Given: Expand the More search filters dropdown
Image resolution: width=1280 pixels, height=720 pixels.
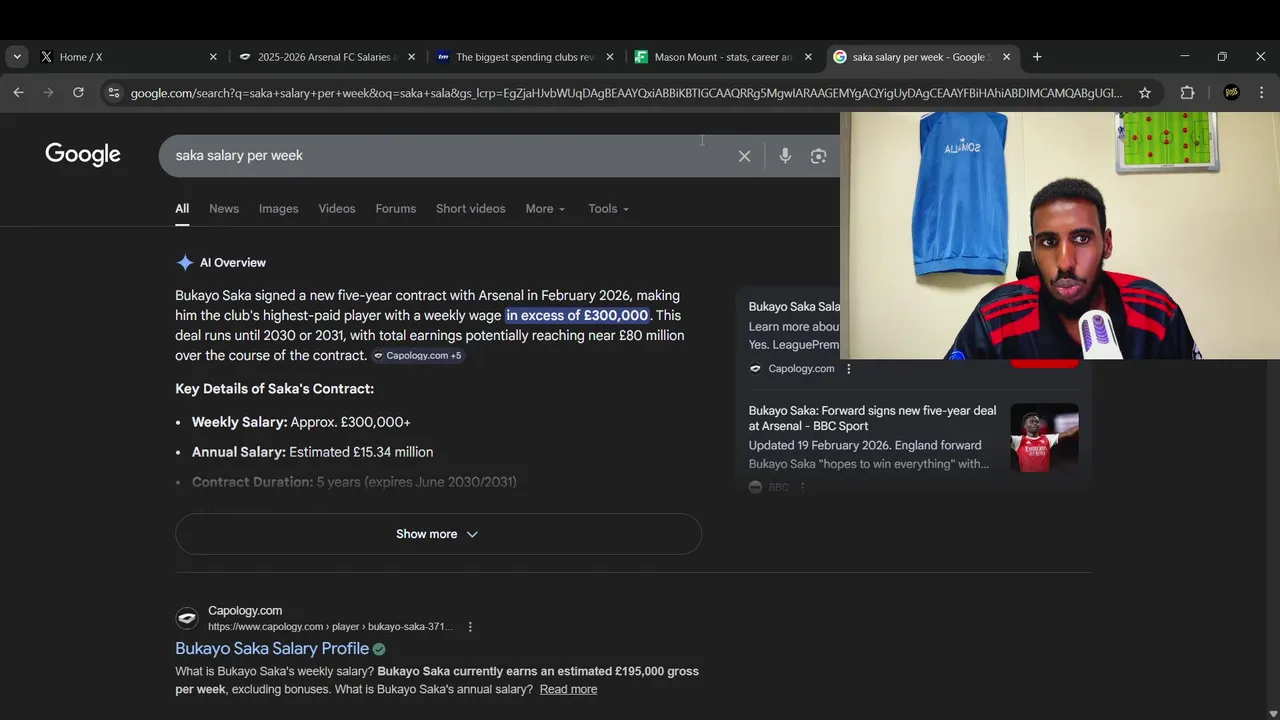Looking at the screenshot, I should click(545, 209).
